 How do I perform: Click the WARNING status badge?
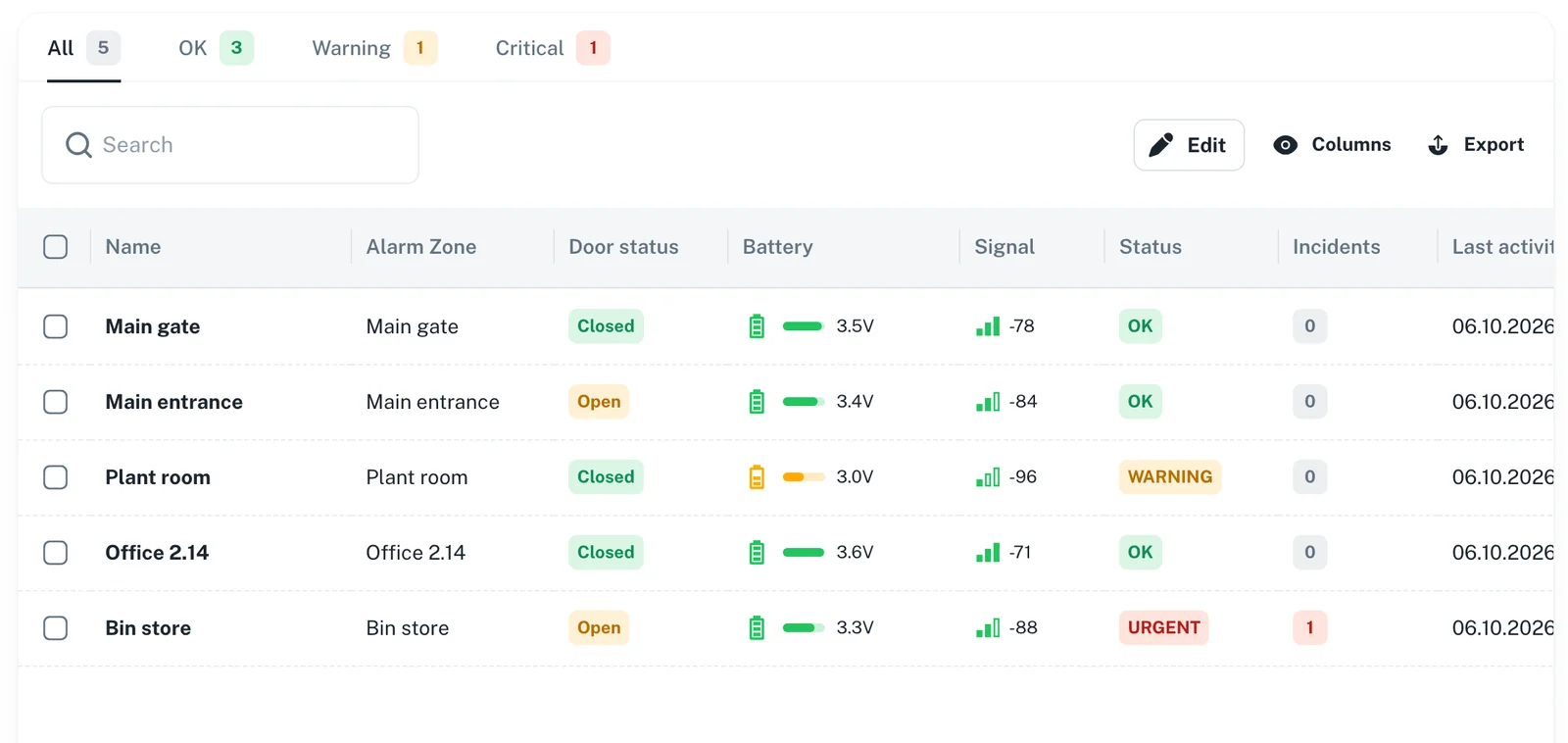click(x=1170, y=477)
